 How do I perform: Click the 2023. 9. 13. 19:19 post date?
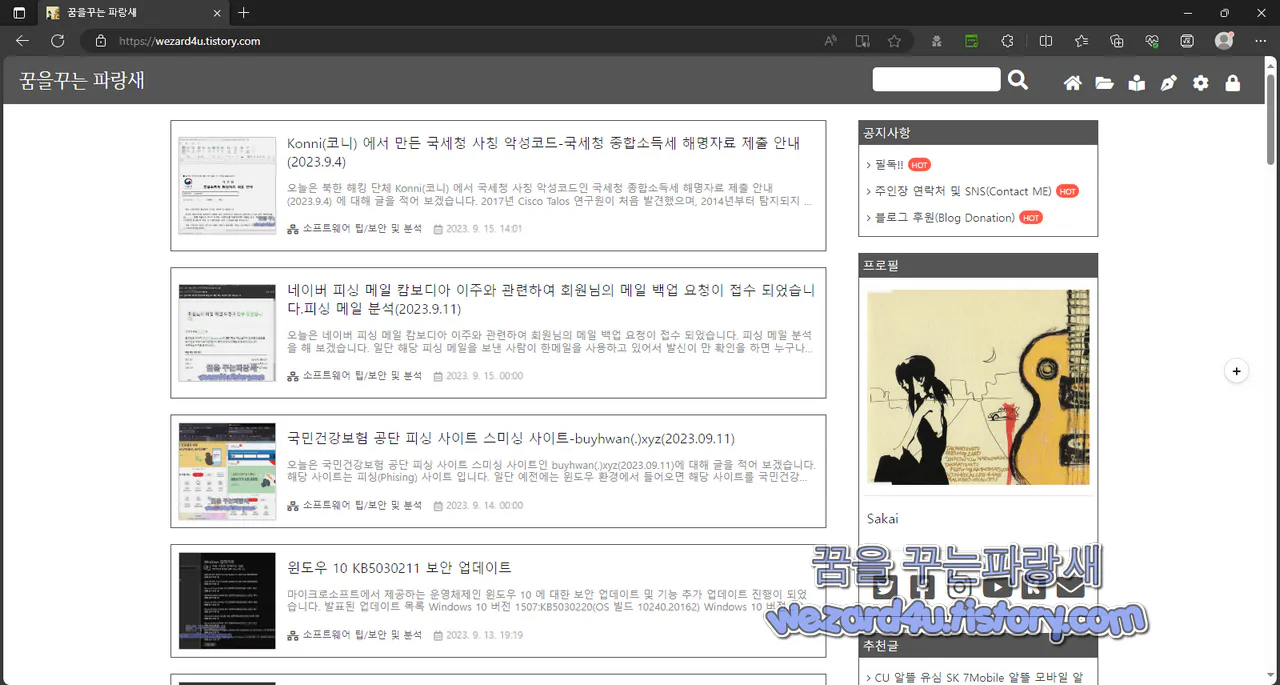point(484,635)
